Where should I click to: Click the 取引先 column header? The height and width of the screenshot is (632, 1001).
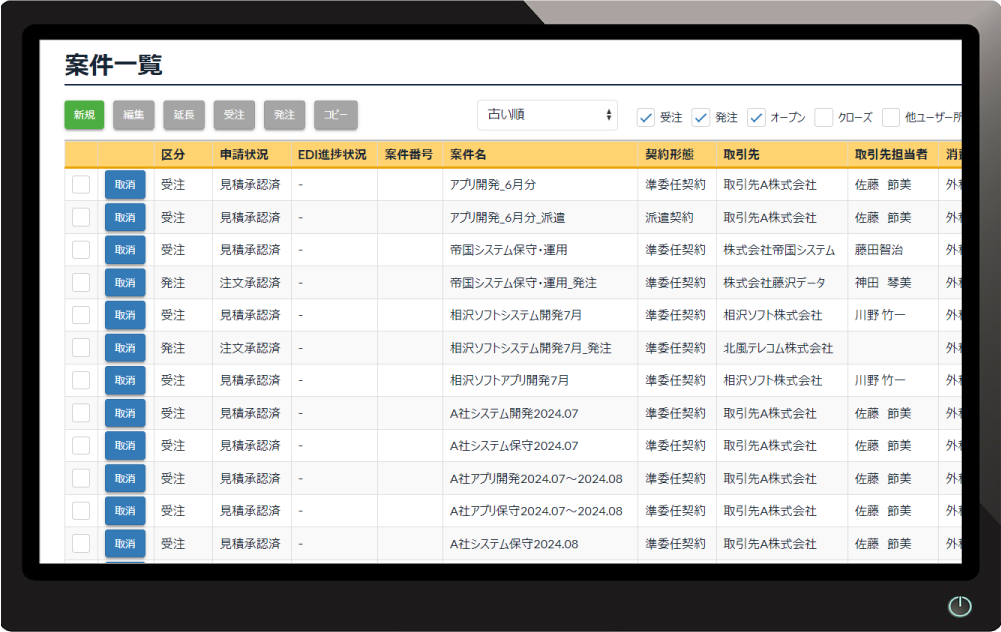[741, 155]
